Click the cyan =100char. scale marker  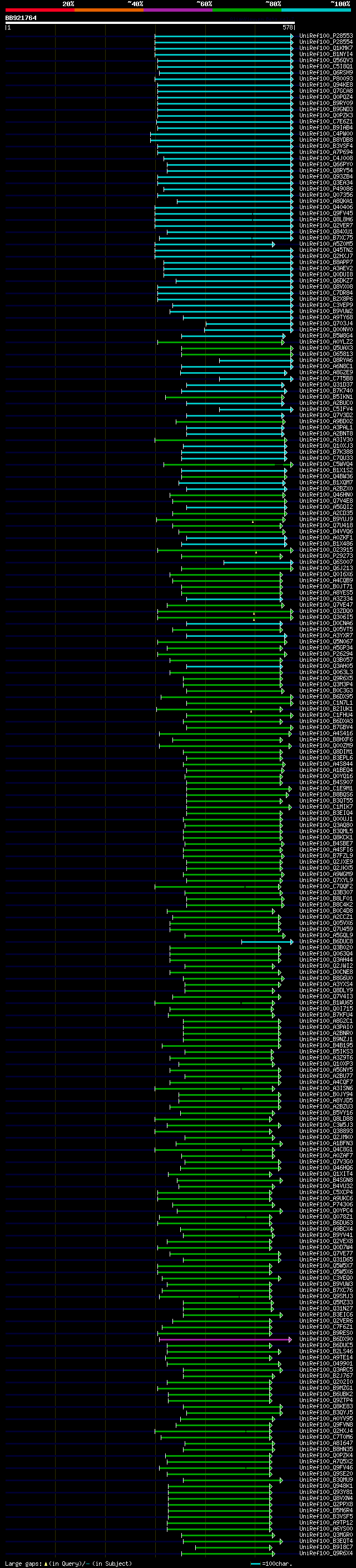click(x=273, y=1563)
